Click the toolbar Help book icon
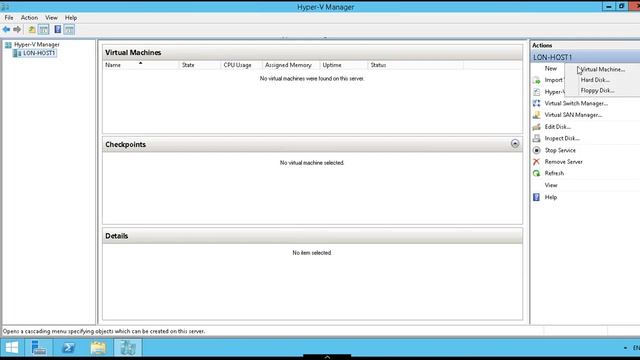The image size is (640, 360). (58, 29)
